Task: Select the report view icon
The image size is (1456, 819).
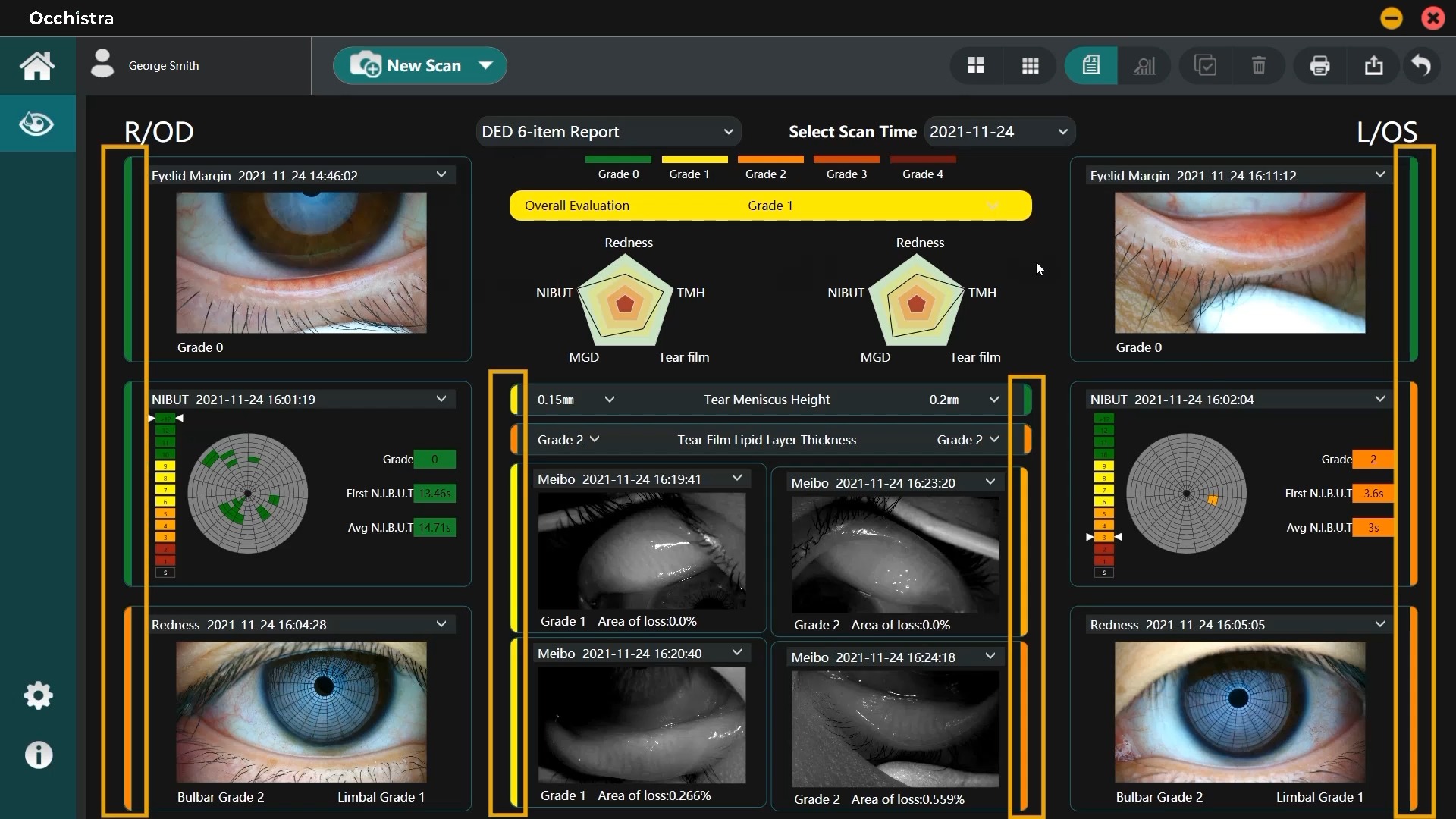Action: pos(1090,65)
